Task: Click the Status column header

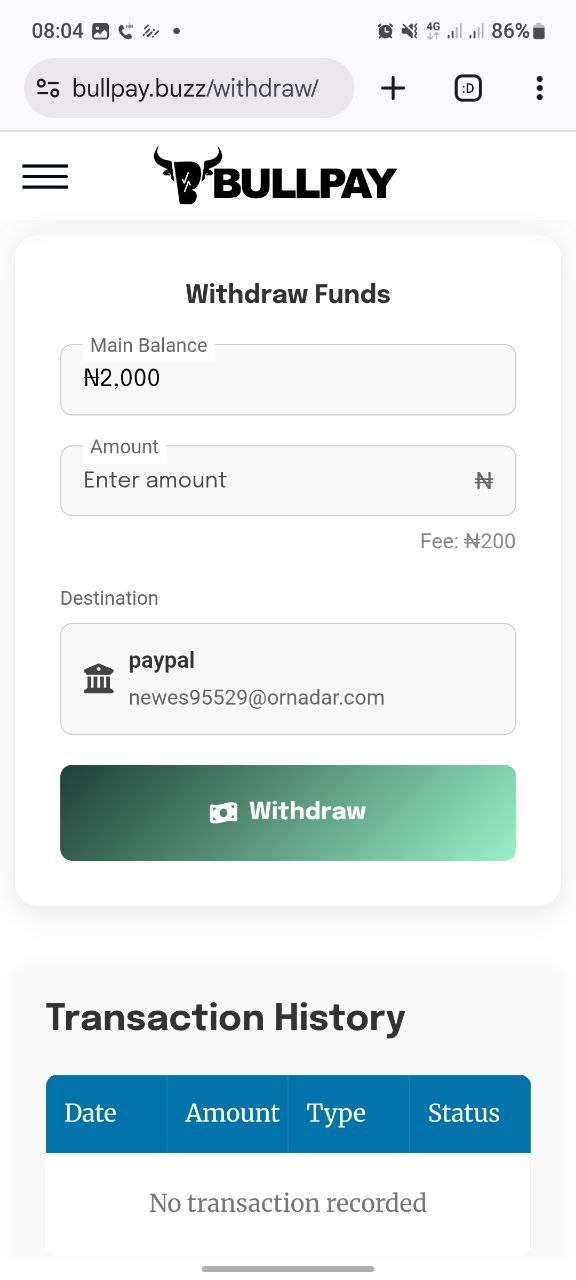Action: click(469, 1113)
